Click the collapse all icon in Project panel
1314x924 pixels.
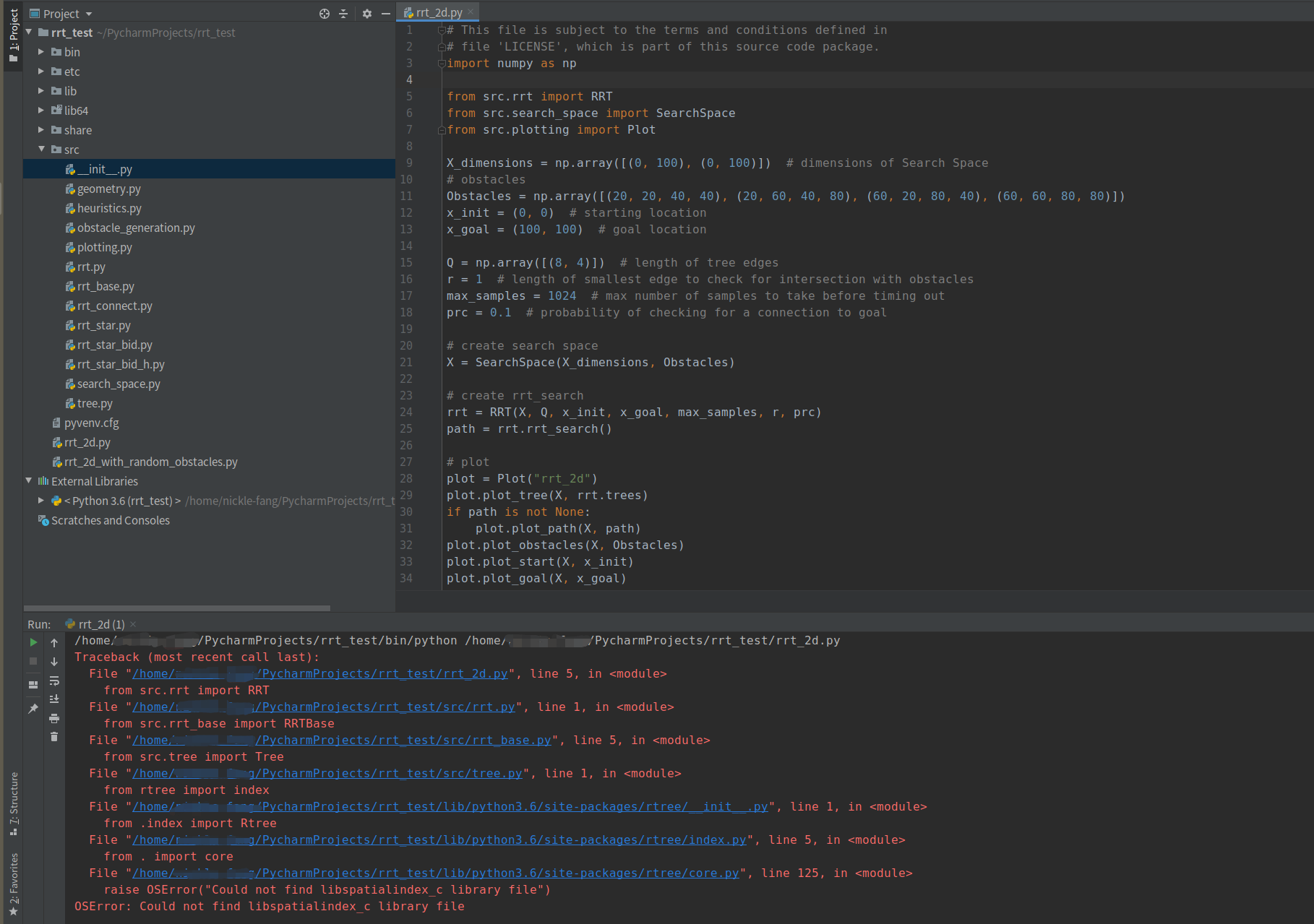343,14
